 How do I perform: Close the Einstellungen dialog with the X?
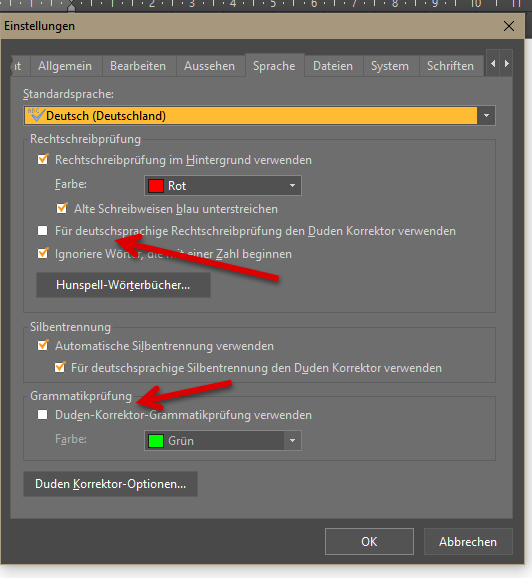coord(509,26)
